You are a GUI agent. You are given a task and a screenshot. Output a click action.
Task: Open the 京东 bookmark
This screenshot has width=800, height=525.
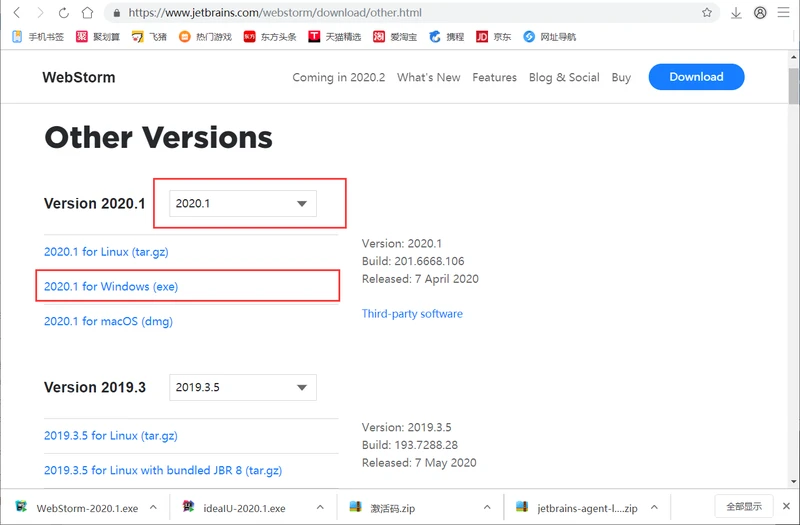[x=493, y=37]
